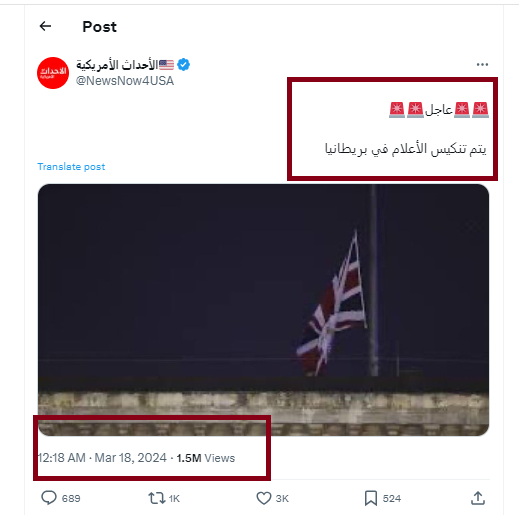Like the post with the heart icon
The width and height of the screenshot is (519, 515).
point(264,498)
